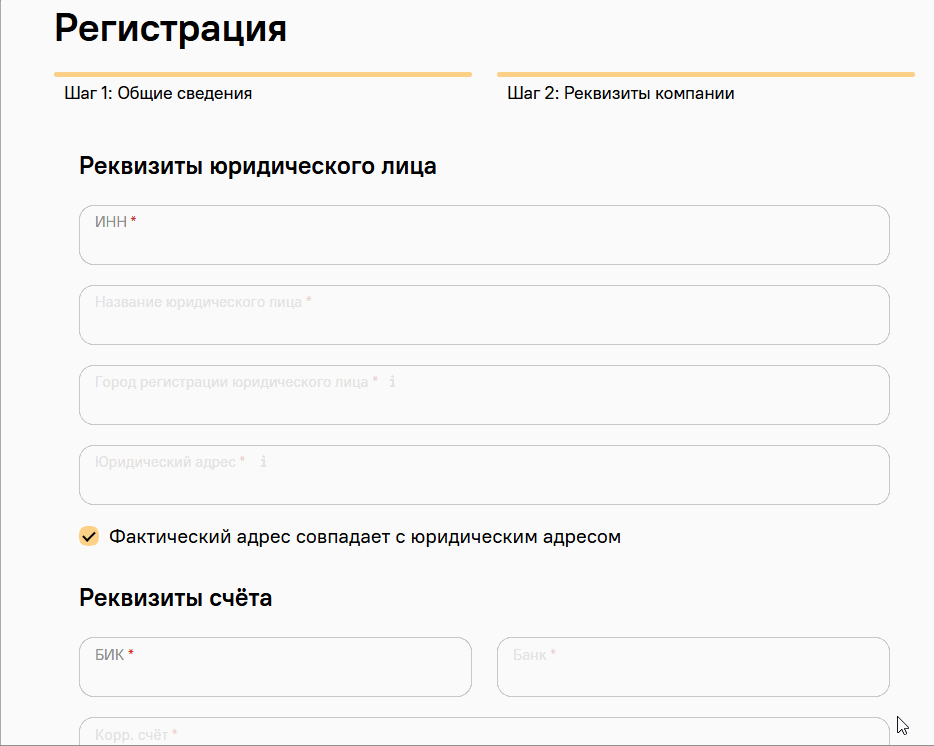Click the red asterisk next to ИНН
This screenshot has width=934, height=746.
click(133, 221)
